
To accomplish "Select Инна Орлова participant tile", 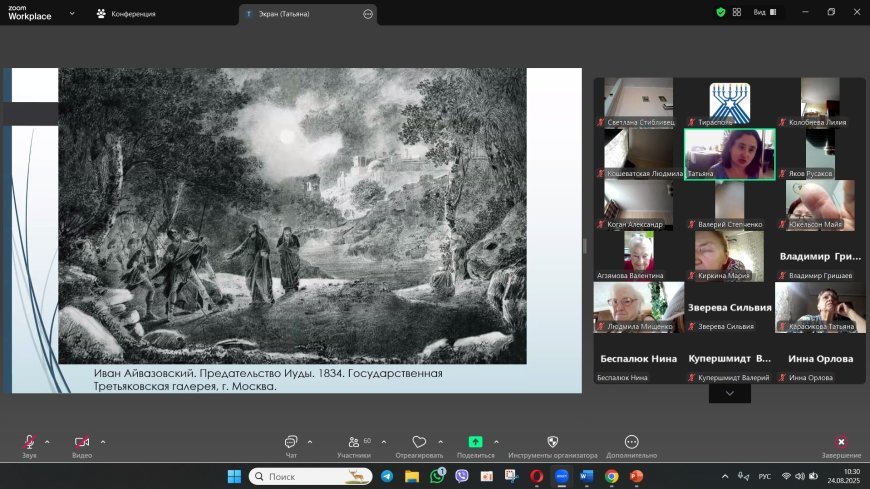I will tap(820, 359).
